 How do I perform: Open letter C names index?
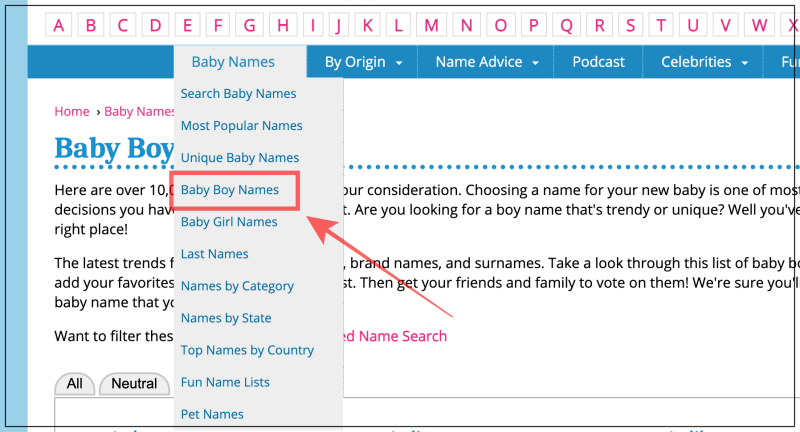click(x=122, y=25)
